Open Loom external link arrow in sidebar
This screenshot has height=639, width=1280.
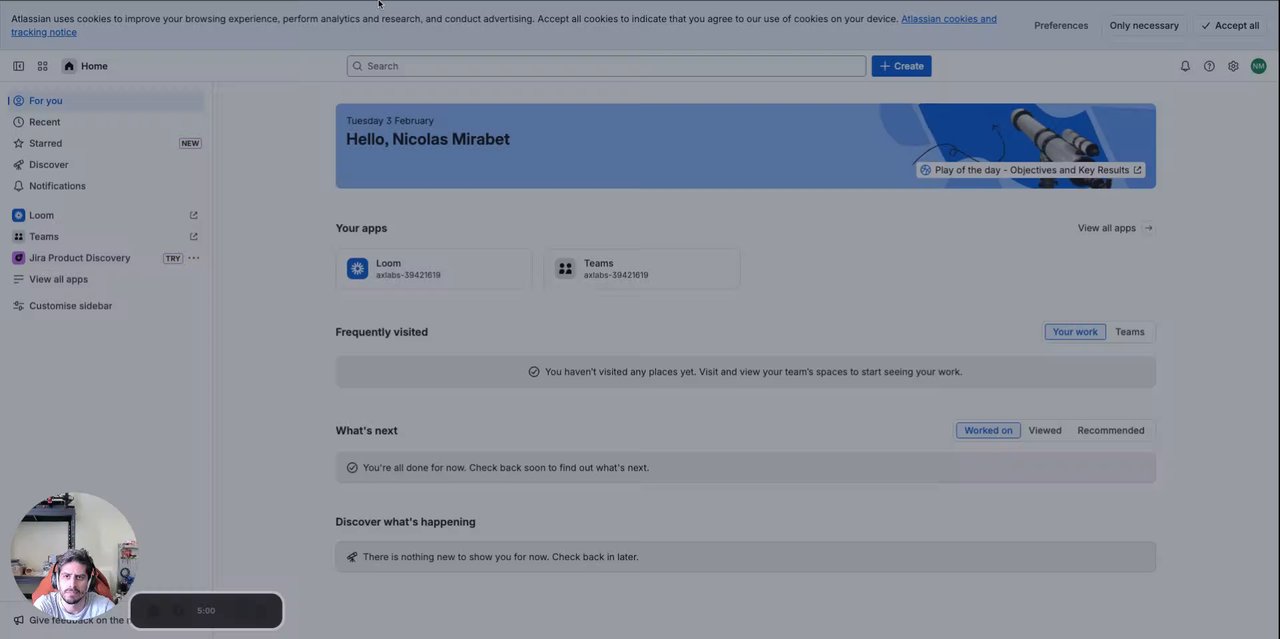[194, 215]
